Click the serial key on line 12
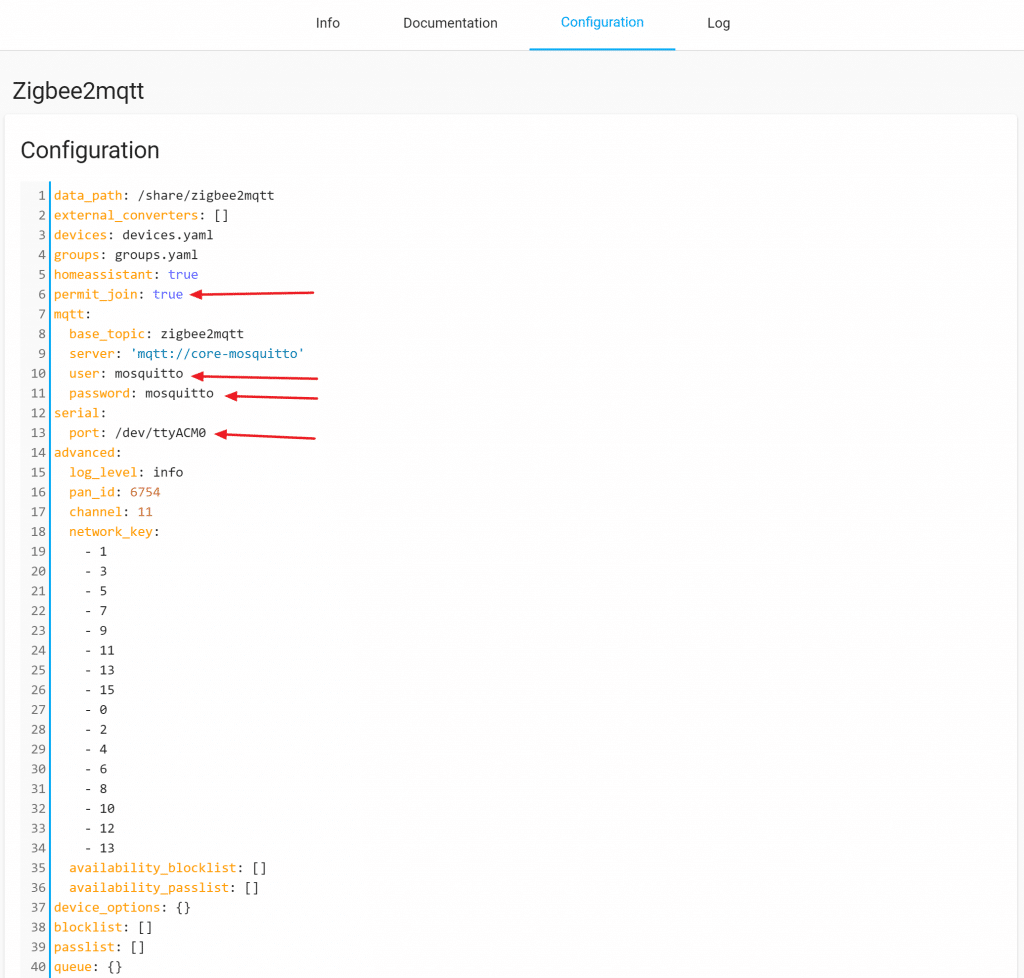 click(x=76, y=413)
